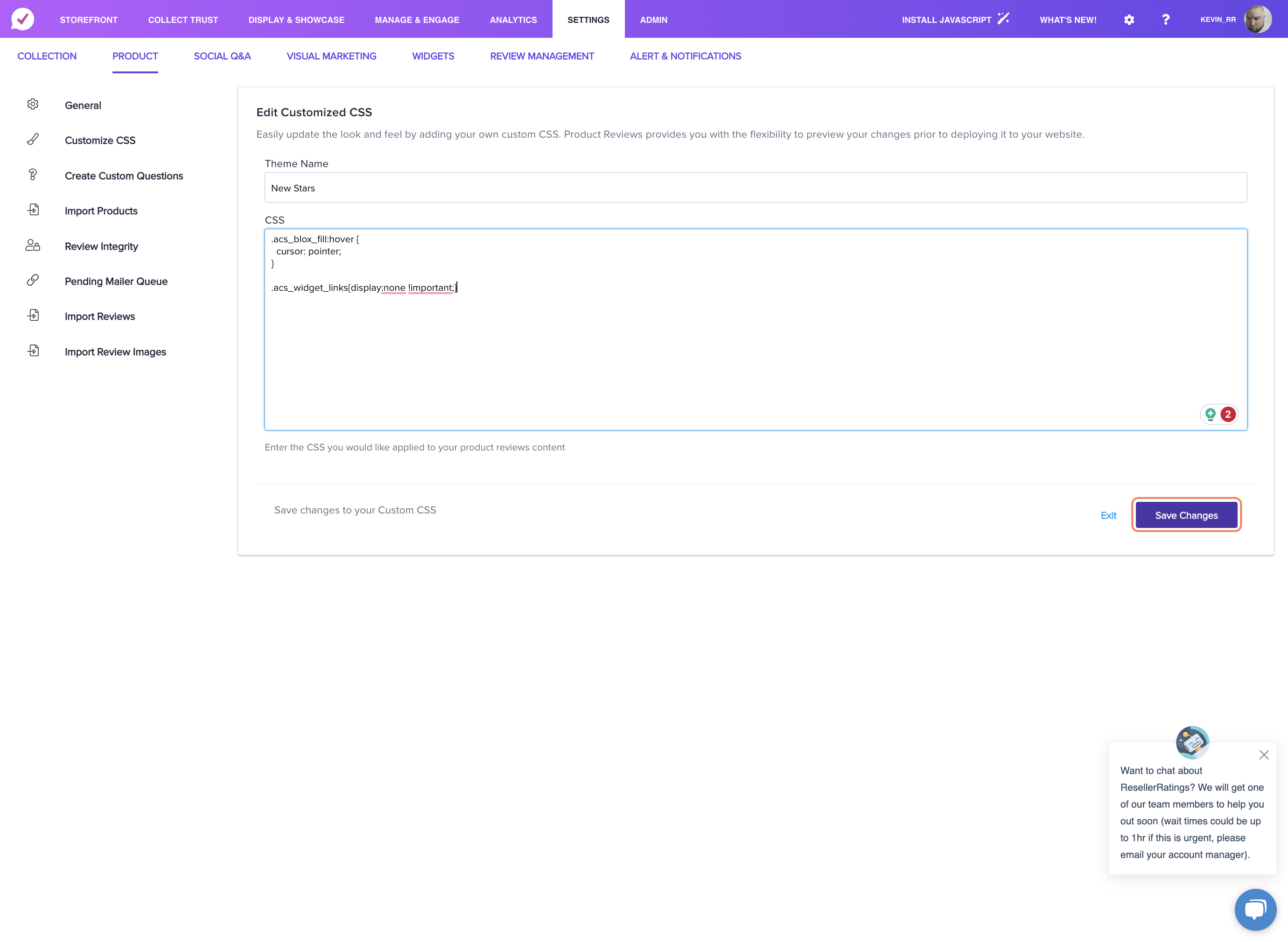Image resolution: width=1288 pixels, height=942 pixels.
Task: Click the ResellerRatings checkmark logo
Action: tap(22, 19)
